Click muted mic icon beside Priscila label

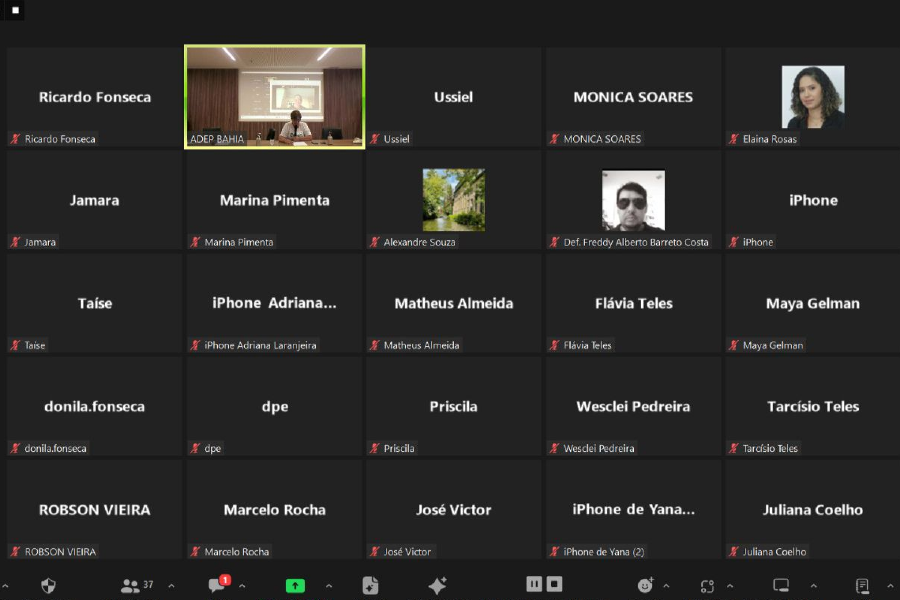click(x=375, y=448)
